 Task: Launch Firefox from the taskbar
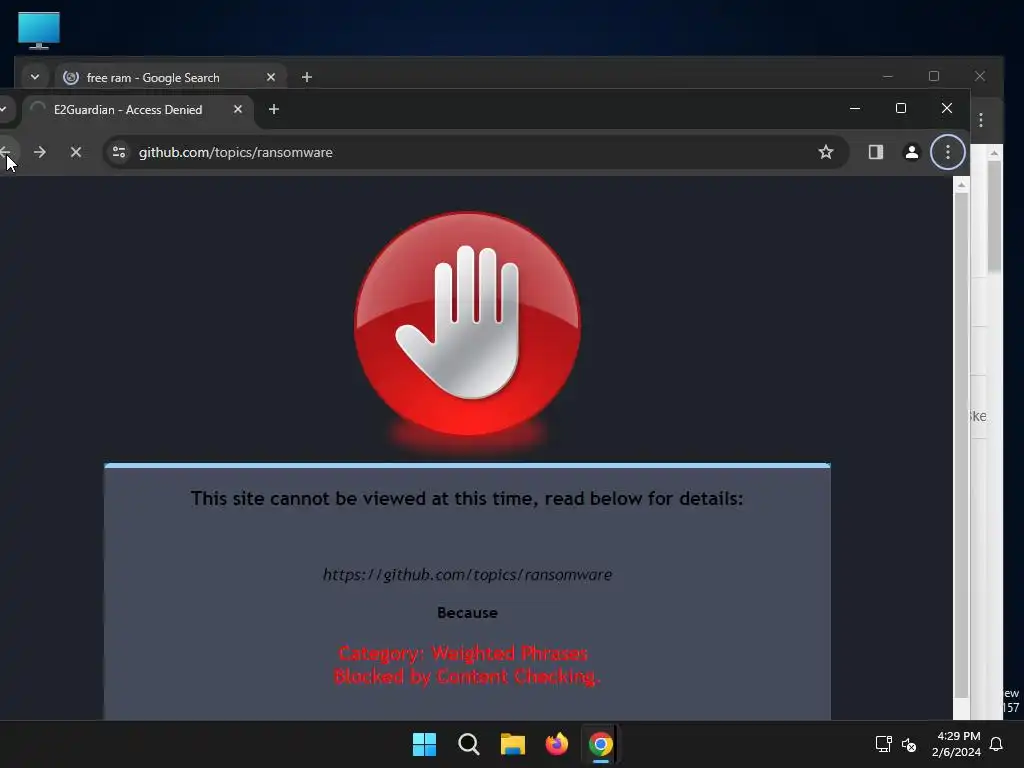point(556,744)
